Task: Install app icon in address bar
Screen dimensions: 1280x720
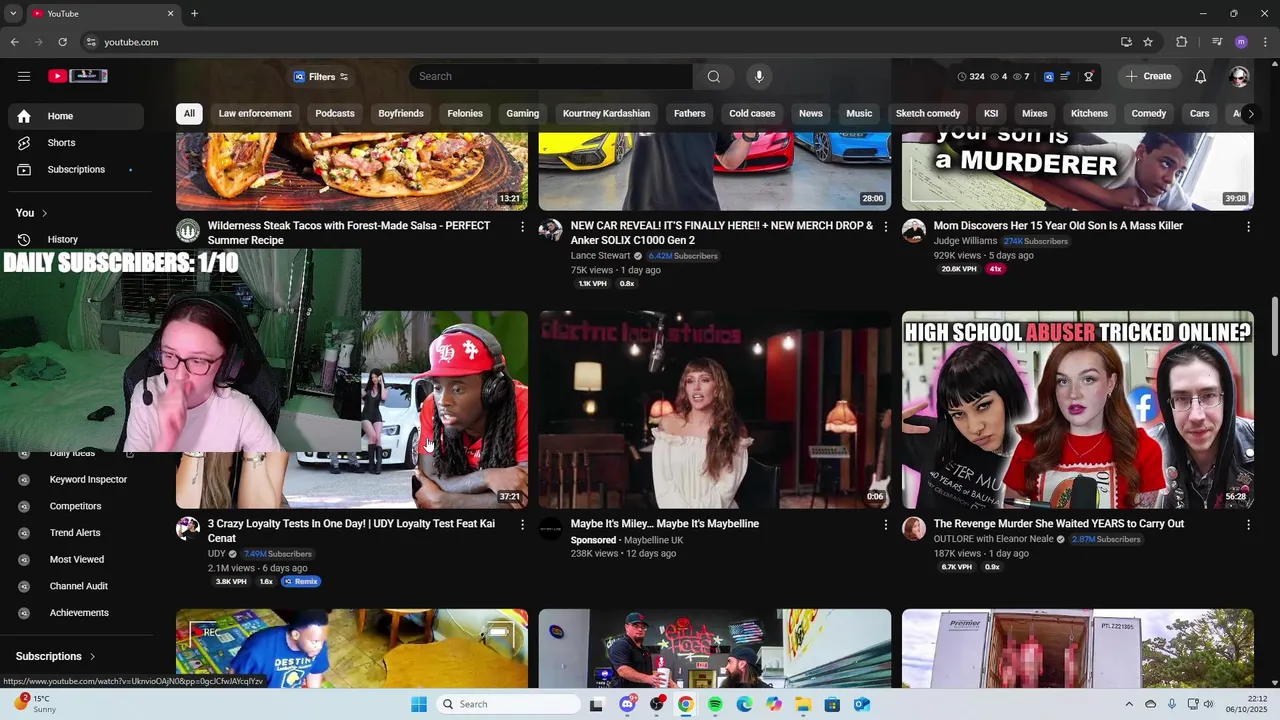Action: point(1126,42)
